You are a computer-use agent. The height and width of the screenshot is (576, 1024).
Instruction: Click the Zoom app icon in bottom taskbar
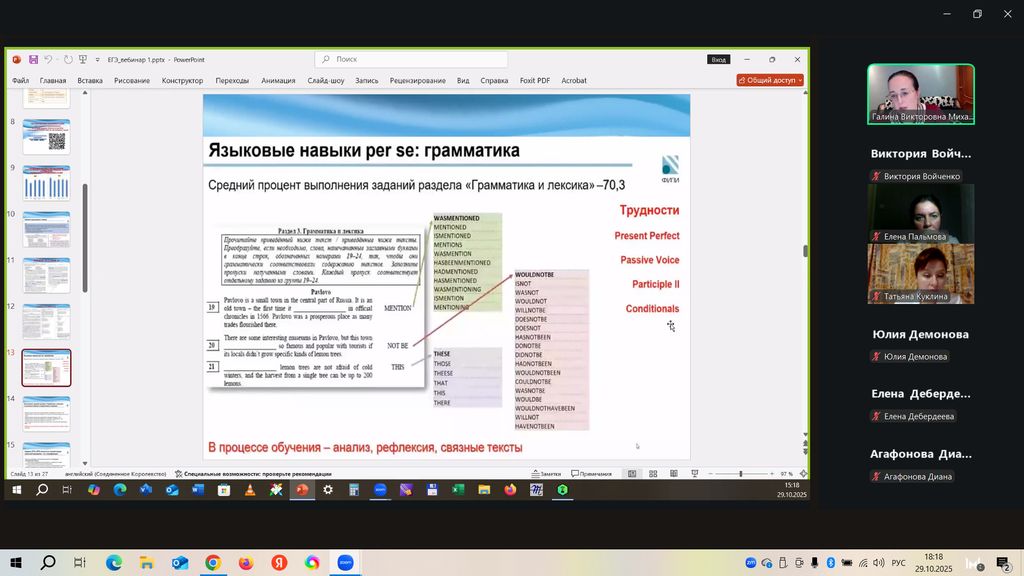345,563
